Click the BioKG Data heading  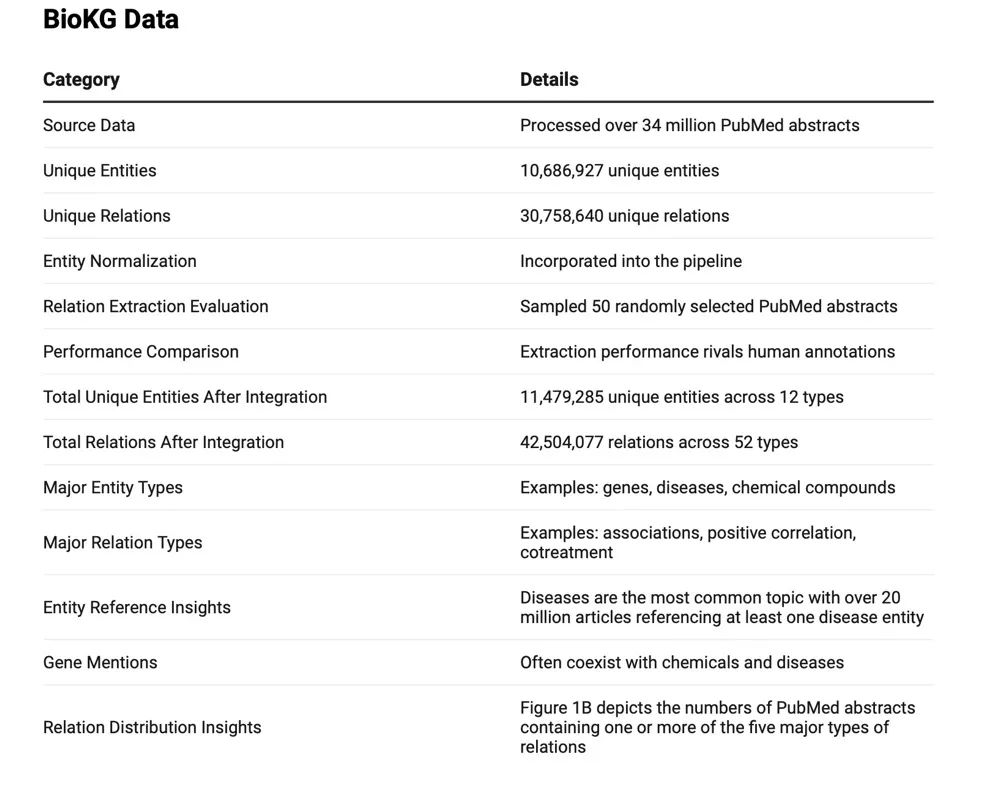[110, 19]
